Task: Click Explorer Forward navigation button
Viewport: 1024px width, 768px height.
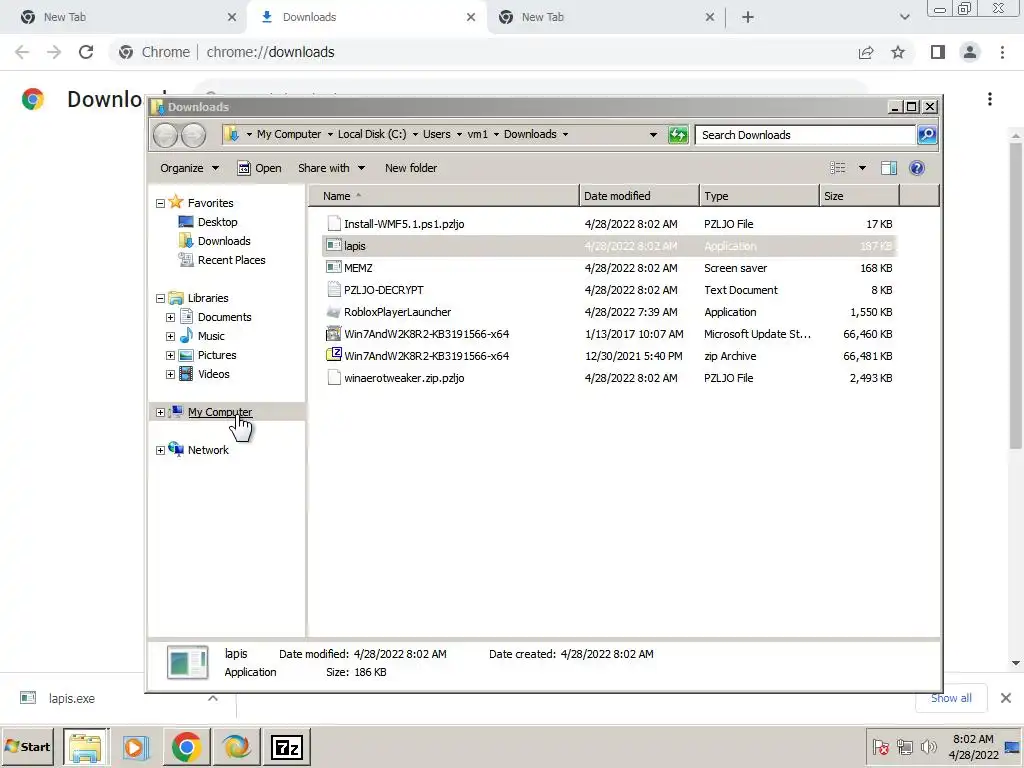Action: [193, 135]
